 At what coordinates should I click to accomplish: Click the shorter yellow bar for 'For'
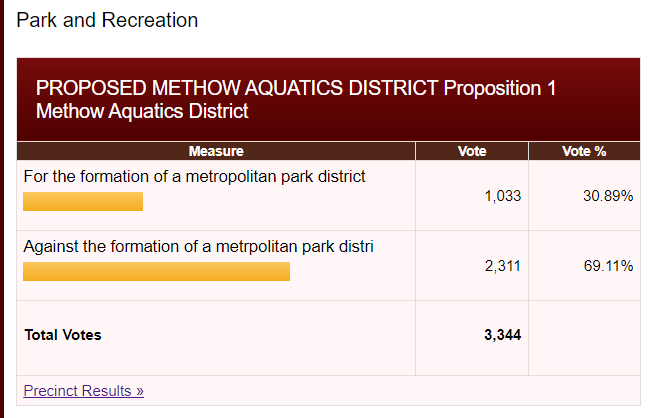pos(83,202)
